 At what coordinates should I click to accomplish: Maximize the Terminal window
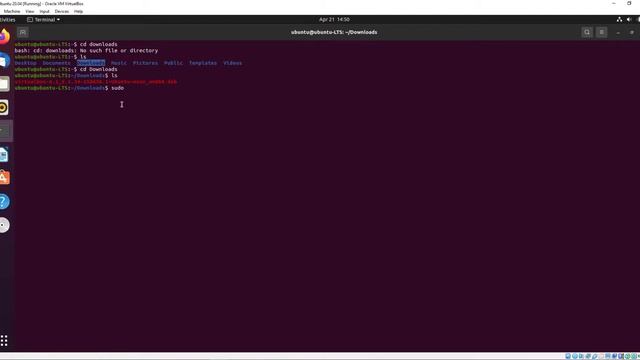point(632,32)
